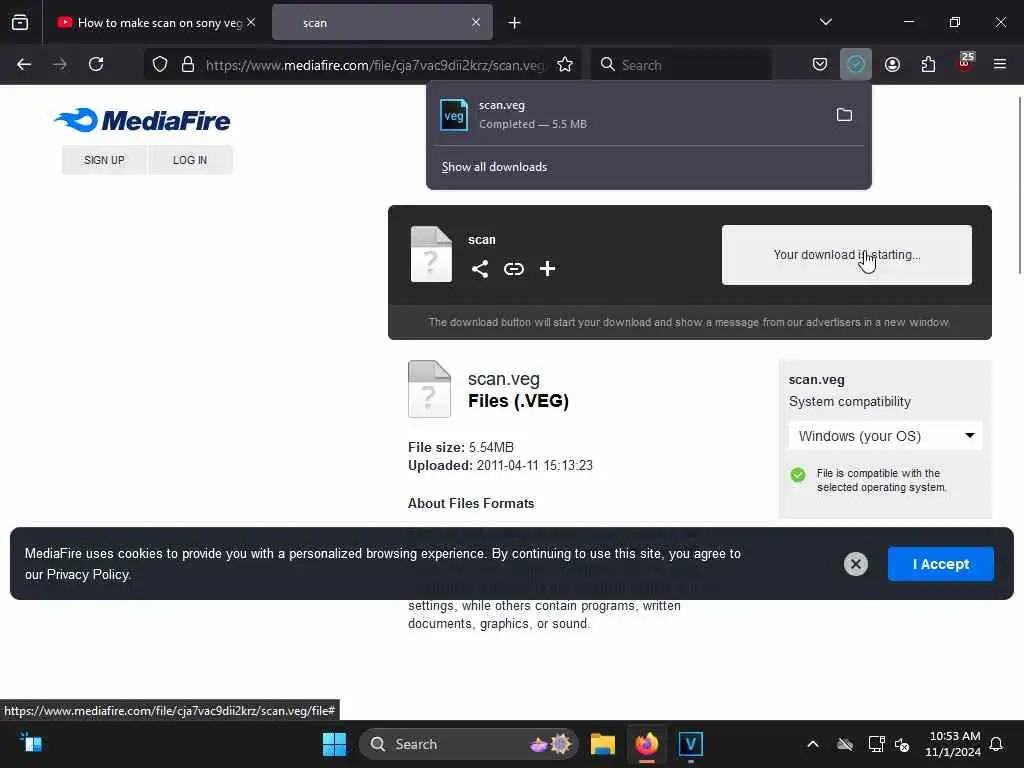Image resolution: width=1024 pixels, height=768 pixels.
Task: Click the Firefox View icon
Action: (20, 22)
